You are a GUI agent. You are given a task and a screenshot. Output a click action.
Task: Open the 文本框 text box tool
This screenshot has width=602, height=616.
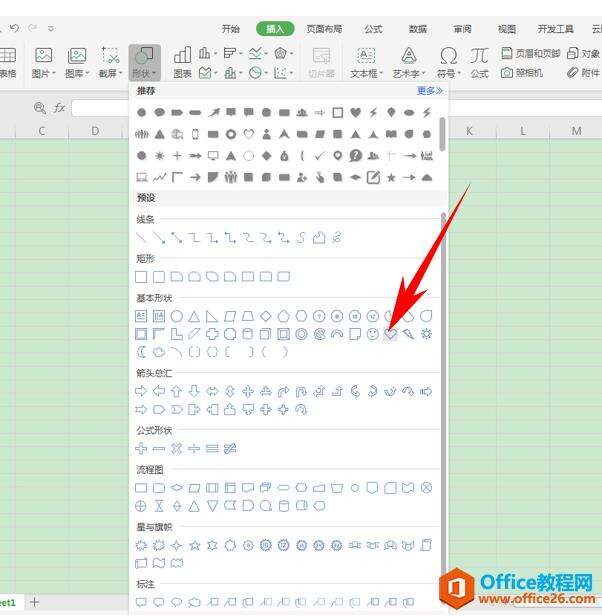(x=366, y=62)
